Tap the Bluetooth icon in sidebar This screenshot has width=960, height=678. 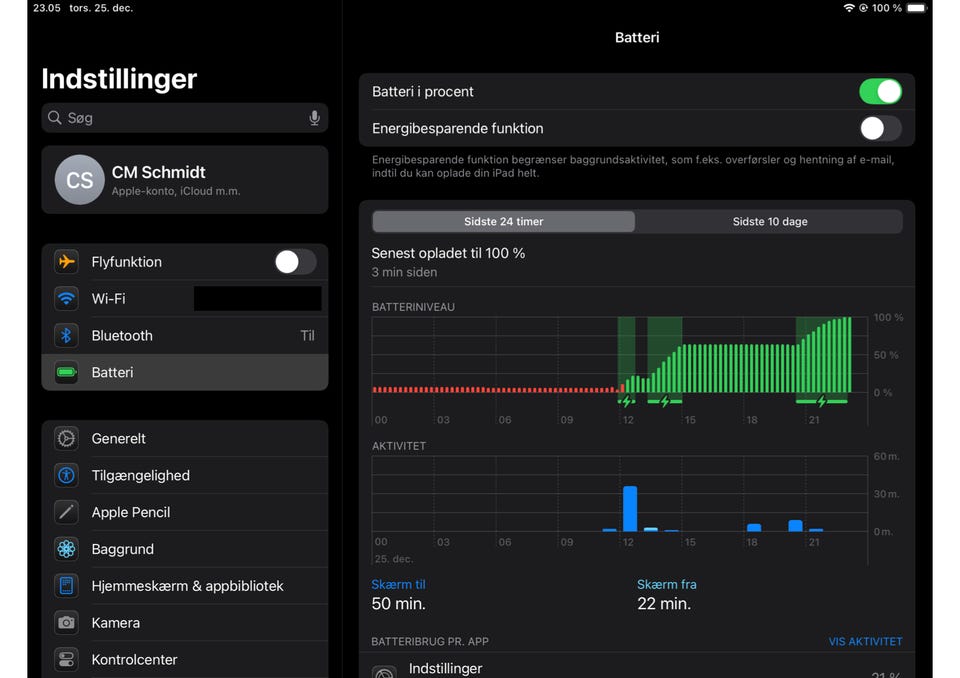pyautogui.click(x=67, y=336)
